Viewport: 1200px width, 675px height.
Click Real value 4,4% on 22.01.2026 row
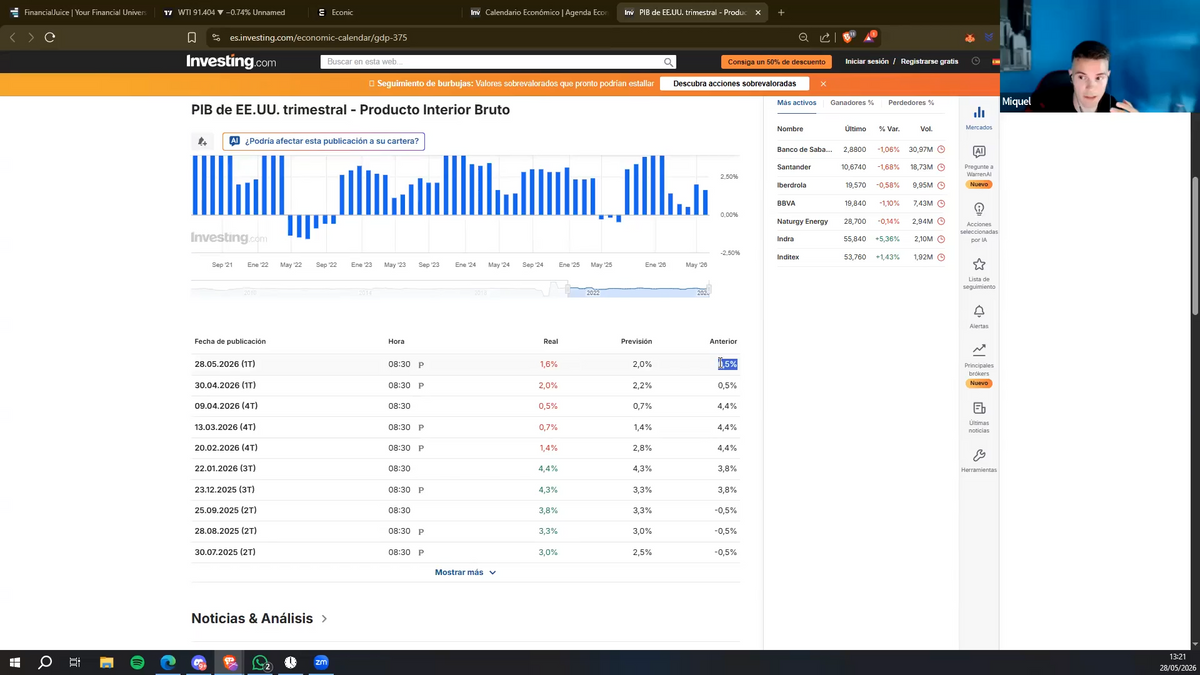[548, 469]
